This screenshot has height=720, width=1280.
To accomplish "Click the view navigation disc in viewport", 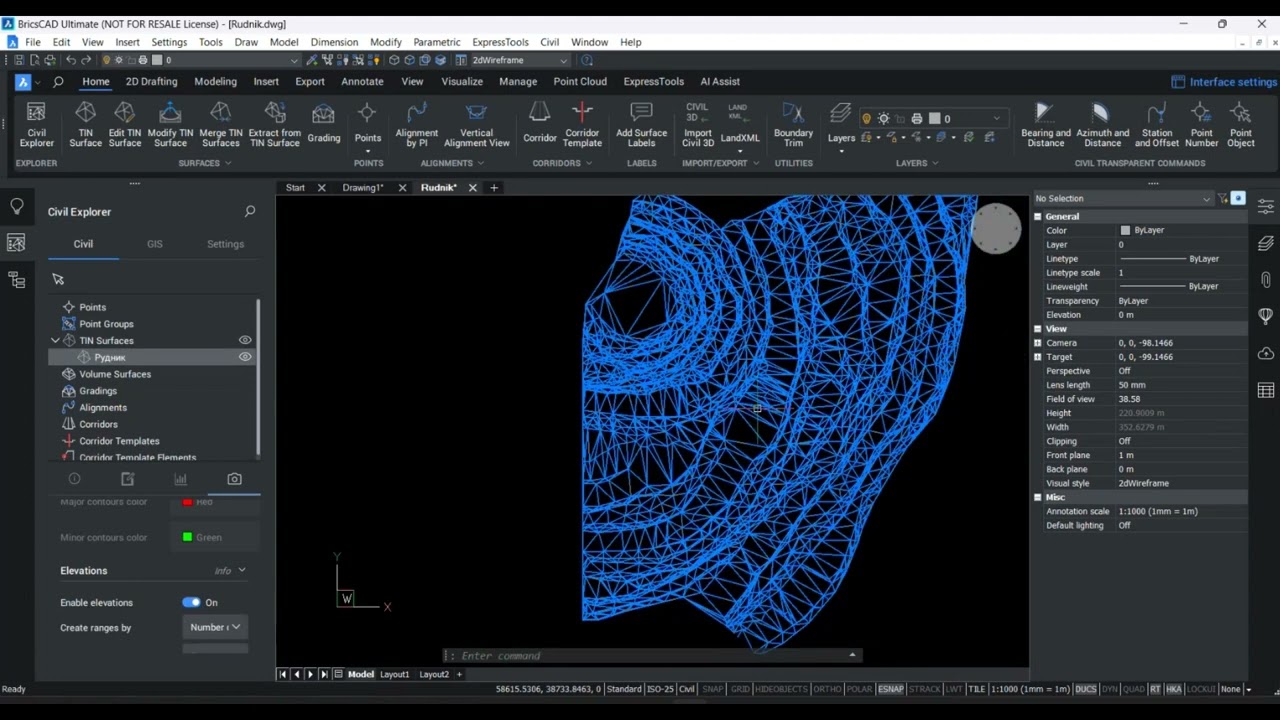I will coord(996,229).
